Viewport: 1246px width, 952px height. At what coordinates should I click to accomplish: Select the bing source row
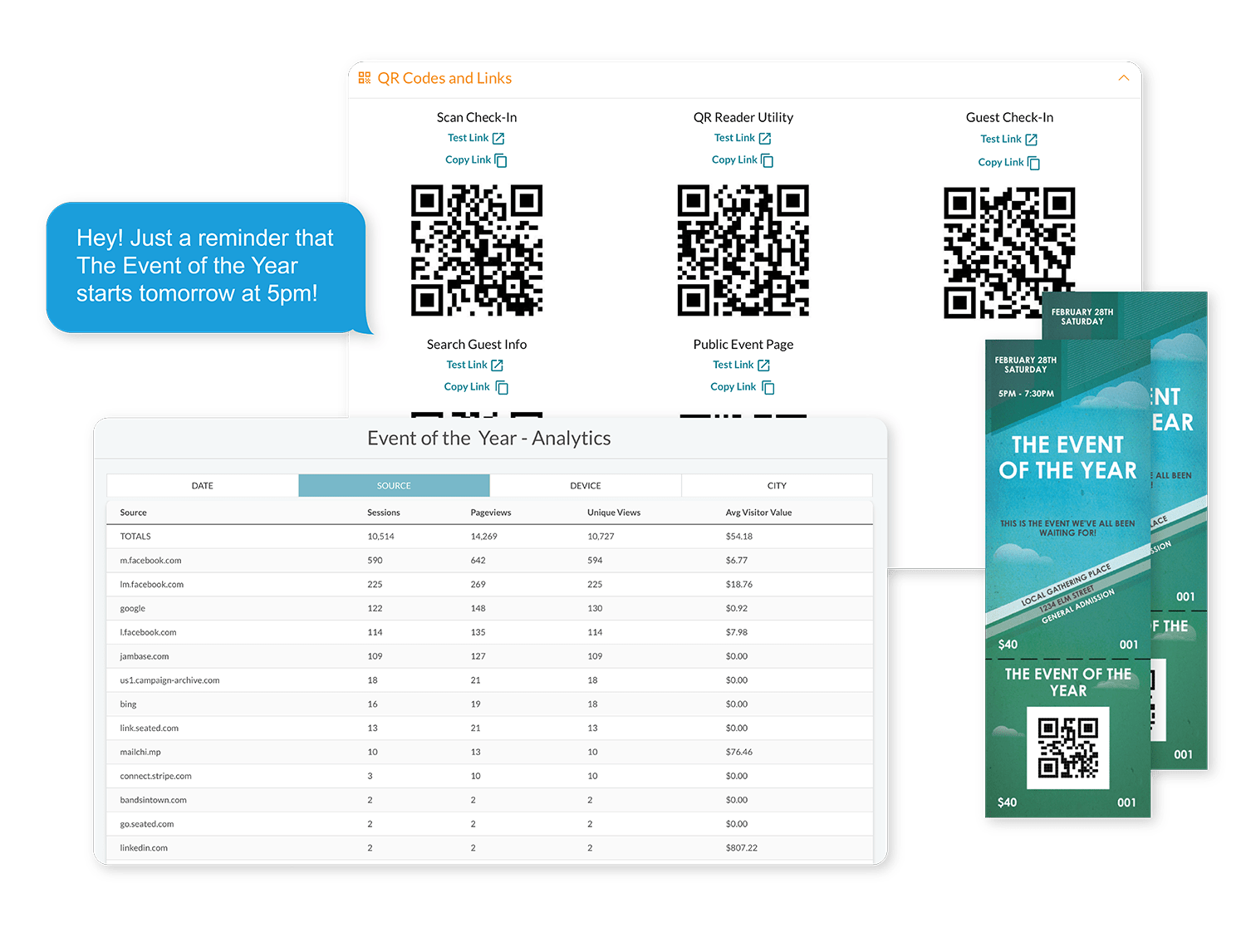tap(490, 704)
